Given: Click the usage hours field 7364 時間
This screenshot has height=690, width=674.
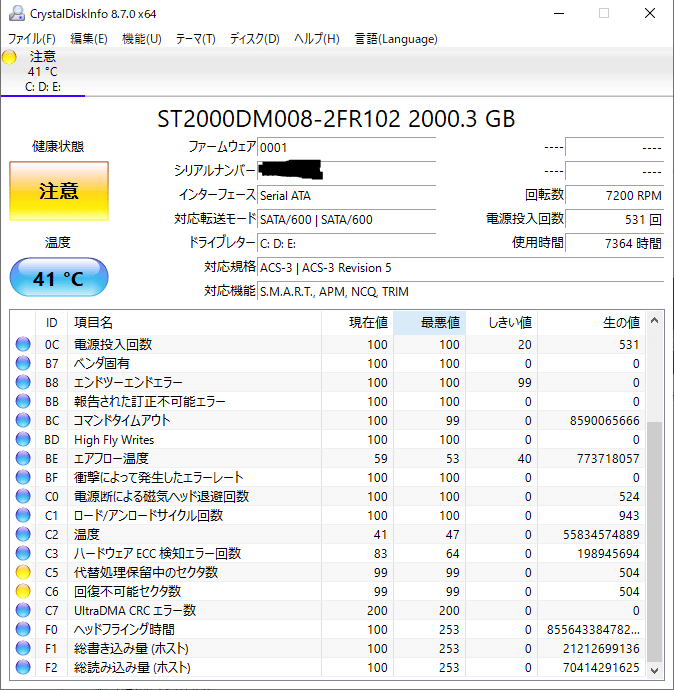Looking at the screenshot, I should [x=615, y=243].
